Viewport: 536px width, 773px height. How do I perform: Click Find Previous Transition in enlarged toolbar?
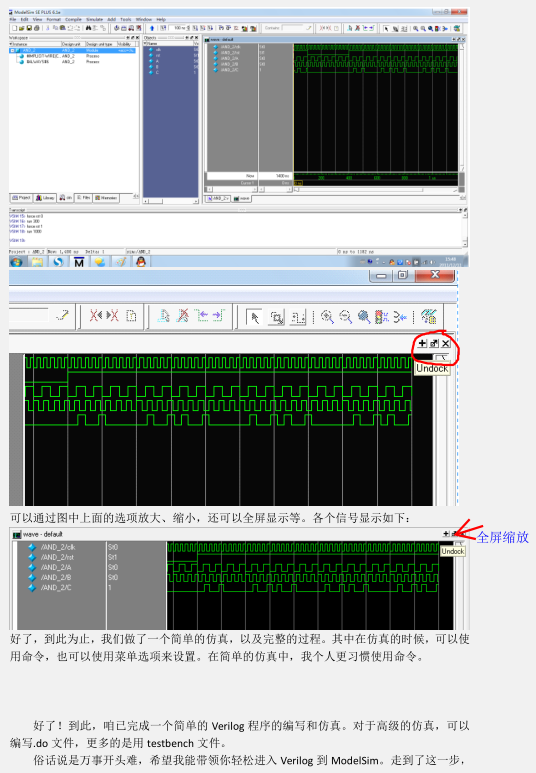[201, 316]
